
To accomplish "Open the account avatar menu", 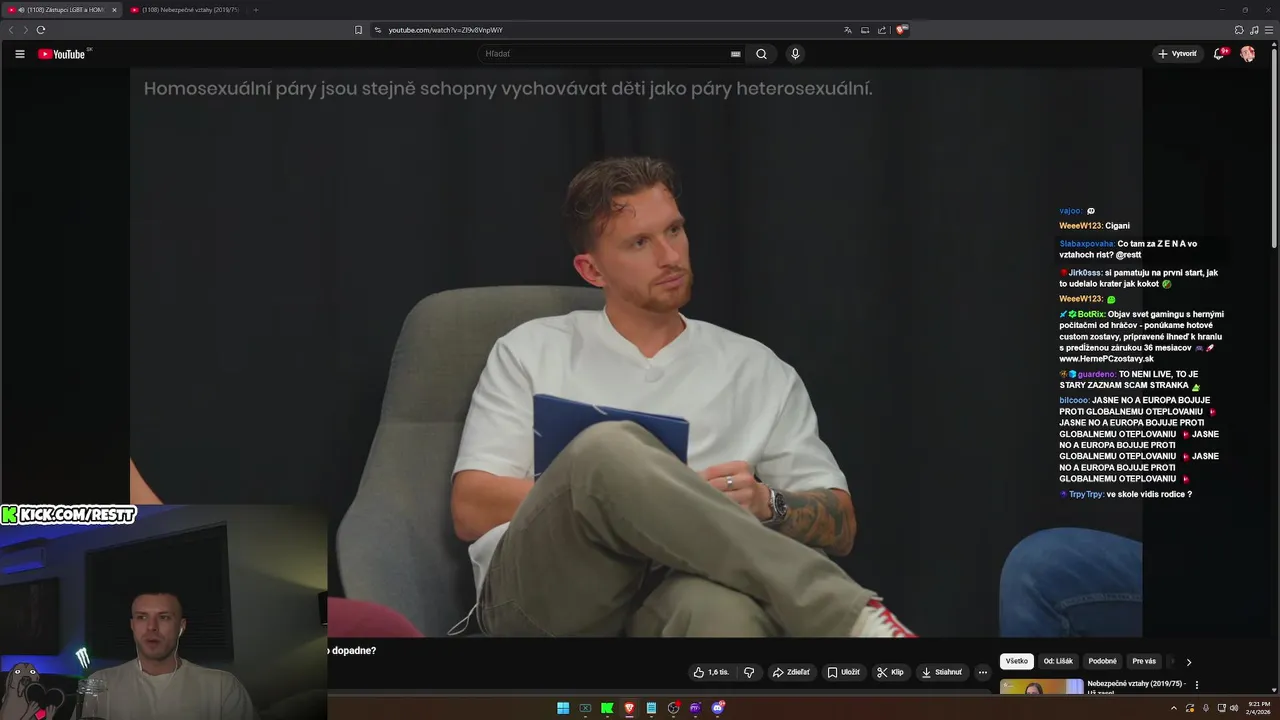I will (x=1247, y=54).
